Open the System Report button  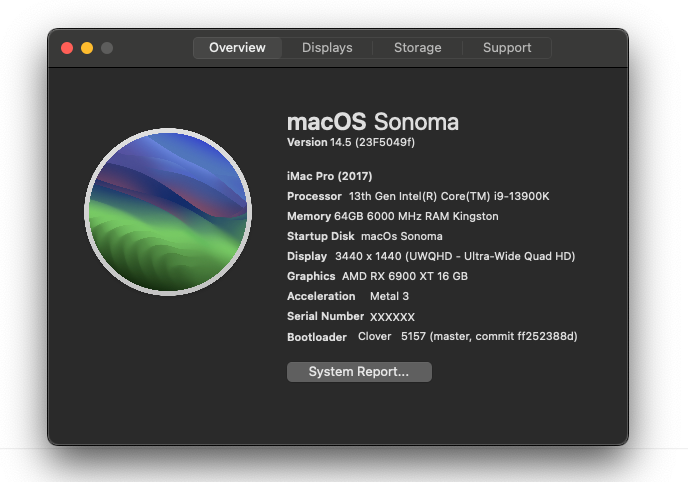(x=359, y=371)
